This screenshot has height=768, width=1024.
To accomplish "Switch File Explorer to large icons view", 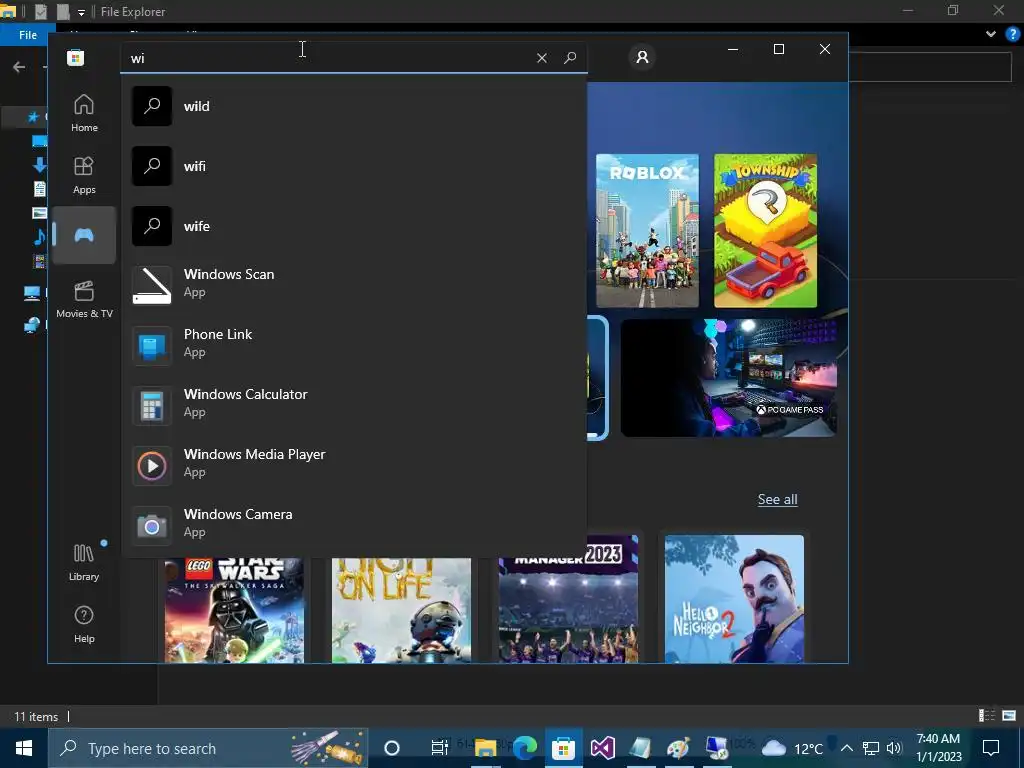I will tap(1009, 716).
